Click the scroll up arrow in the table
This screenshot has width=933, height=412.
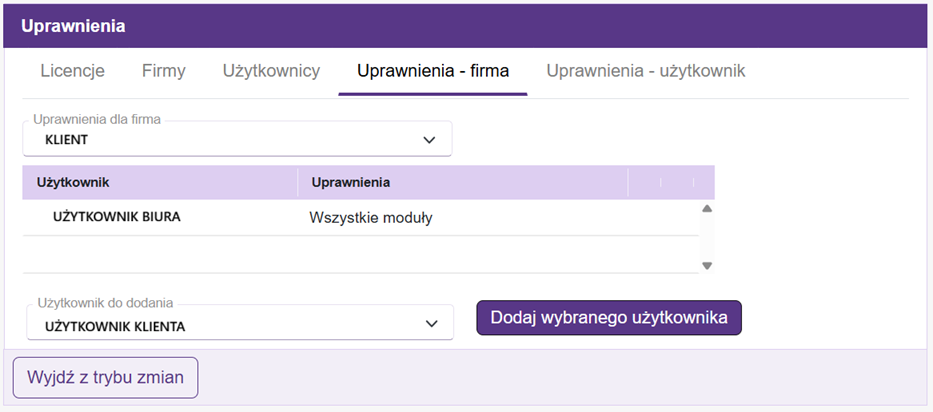tap(707, 209)
